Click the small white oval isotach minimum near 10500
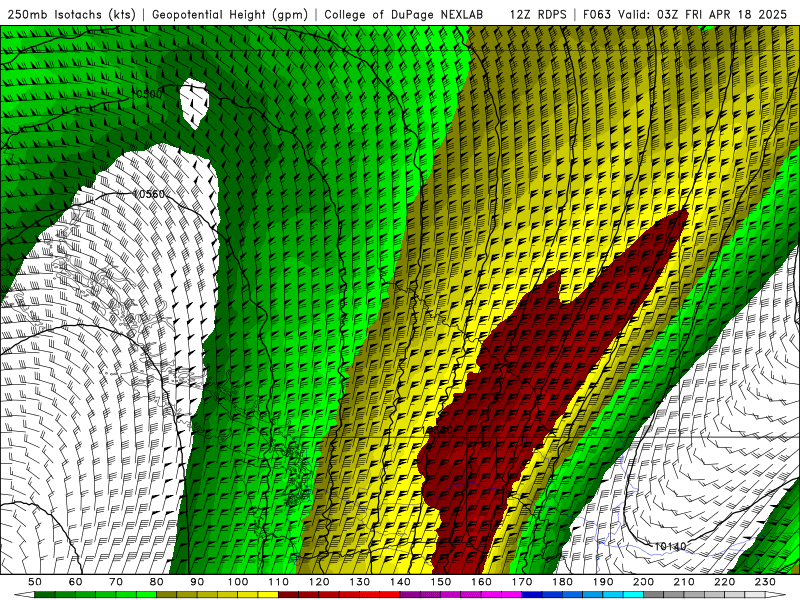The width and height of the screenshot is (800, 600). tap(194, 103)
